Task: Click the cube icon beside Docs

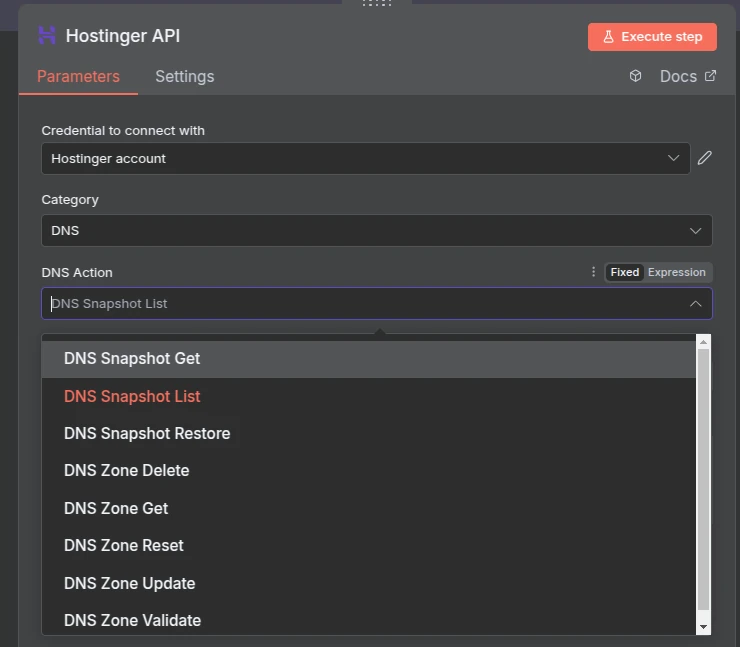Action: tap(635, 76)
